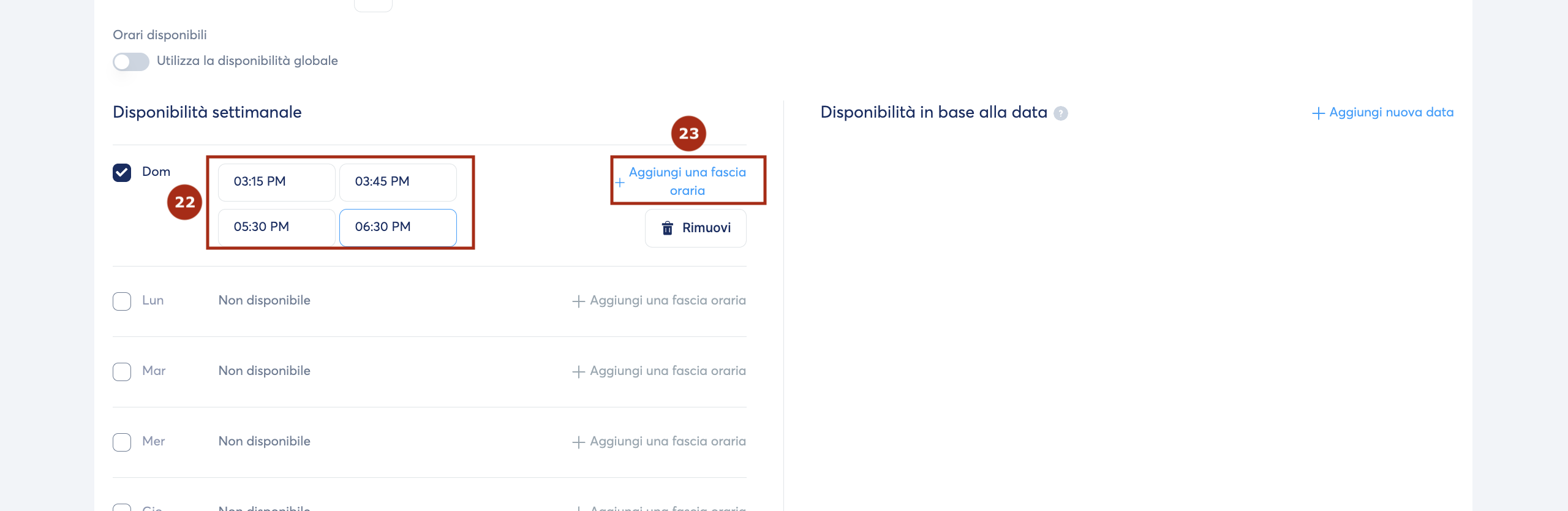The height and width of the screenshot is (511, 1568).
Task: Uncheck the Dom day checkbox
Action: [122, 173]
